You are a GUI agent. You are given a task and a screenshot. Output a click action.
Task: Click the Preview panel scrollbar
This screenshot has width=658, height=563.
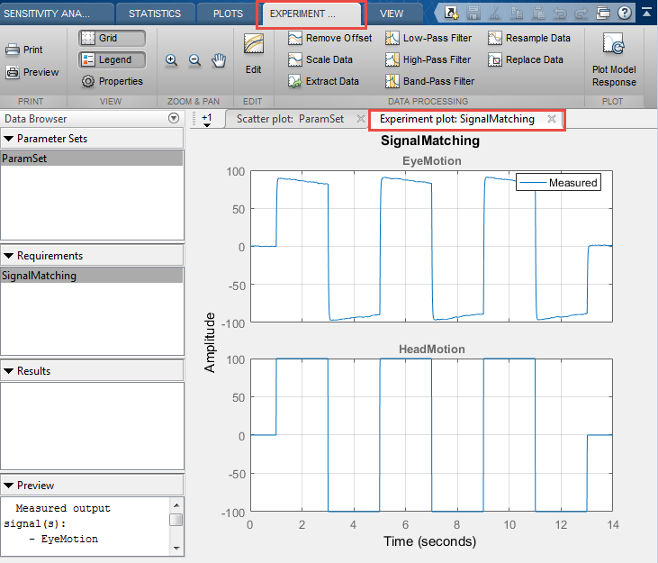175,521
